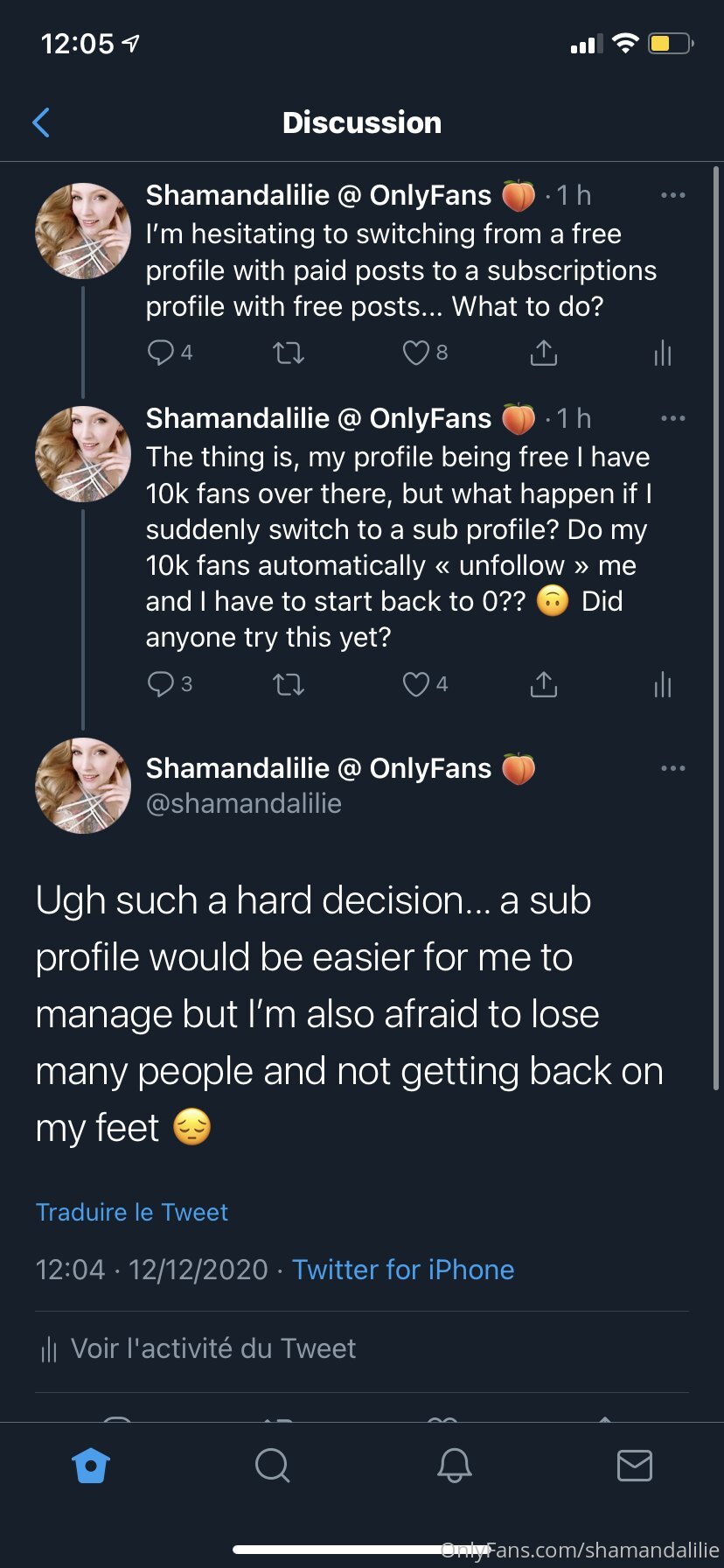The image size is (724, 1568).
Task: Open reply icon on first tweet
Action: point(161,353)
